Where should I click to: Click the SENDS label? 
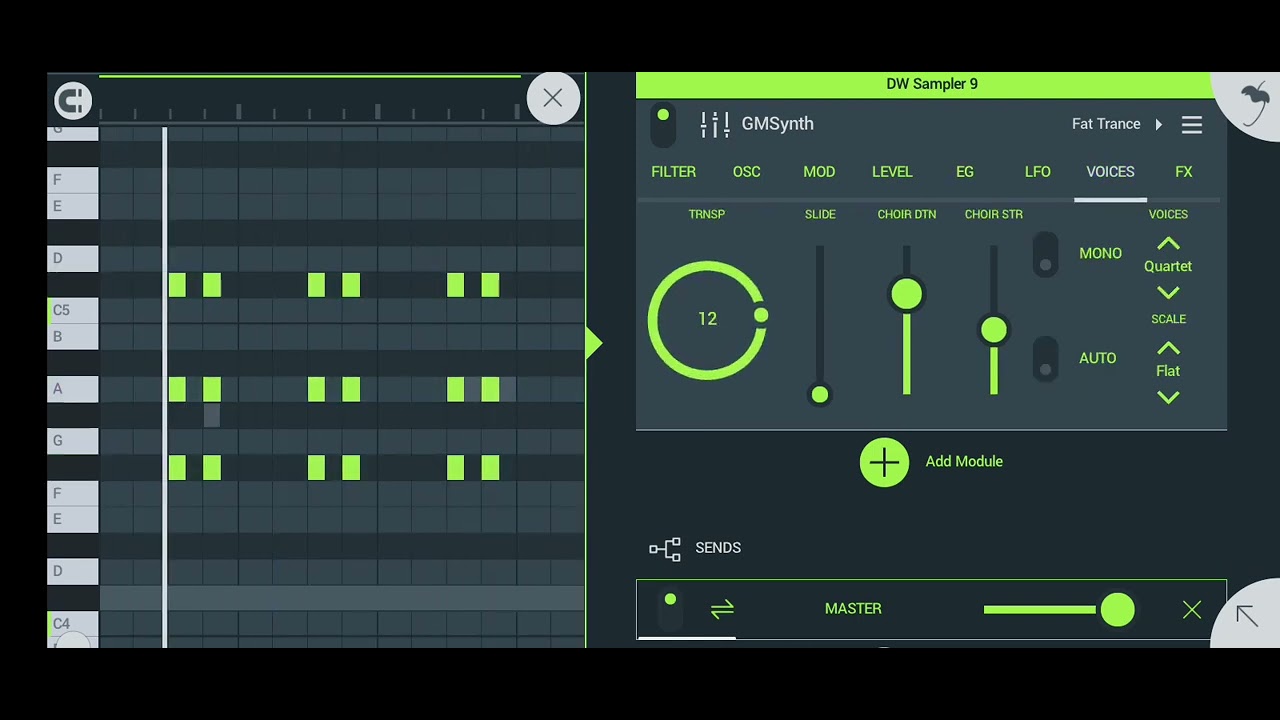718,548
